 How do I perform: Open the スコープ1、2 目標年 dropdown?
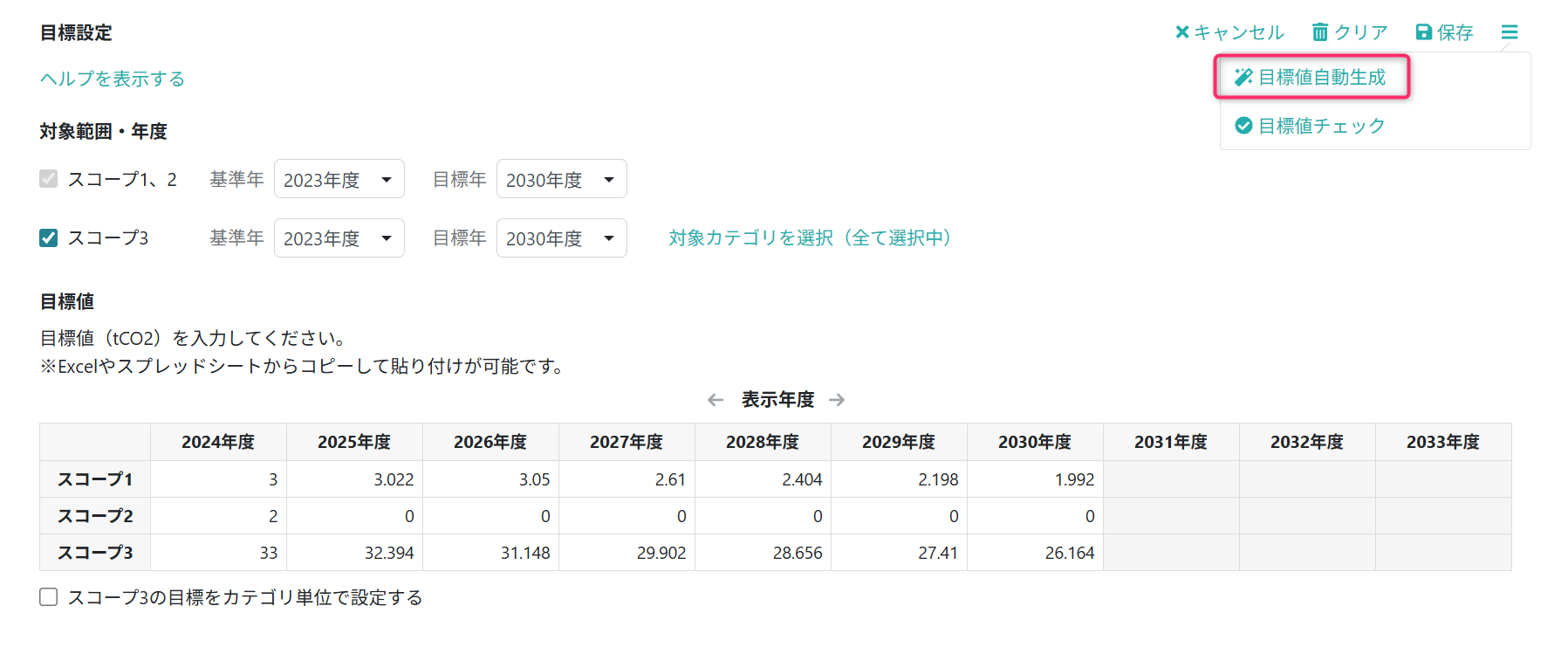coord(561,180)
